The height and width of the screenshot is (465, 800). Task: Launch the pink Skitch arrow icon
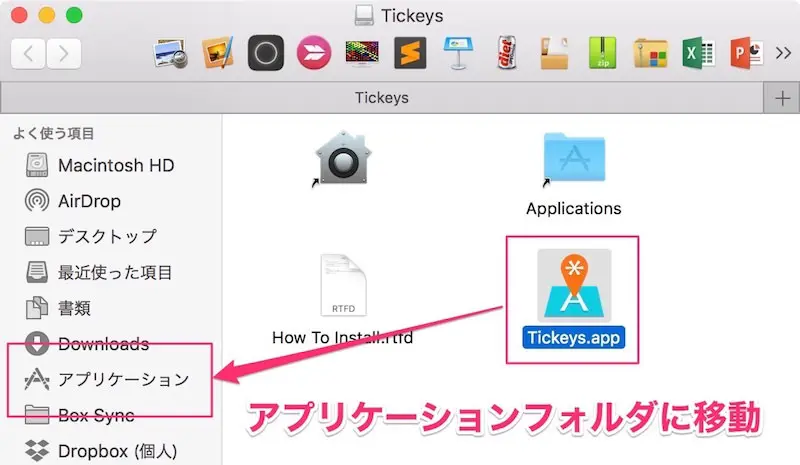(x=314, y=53)
